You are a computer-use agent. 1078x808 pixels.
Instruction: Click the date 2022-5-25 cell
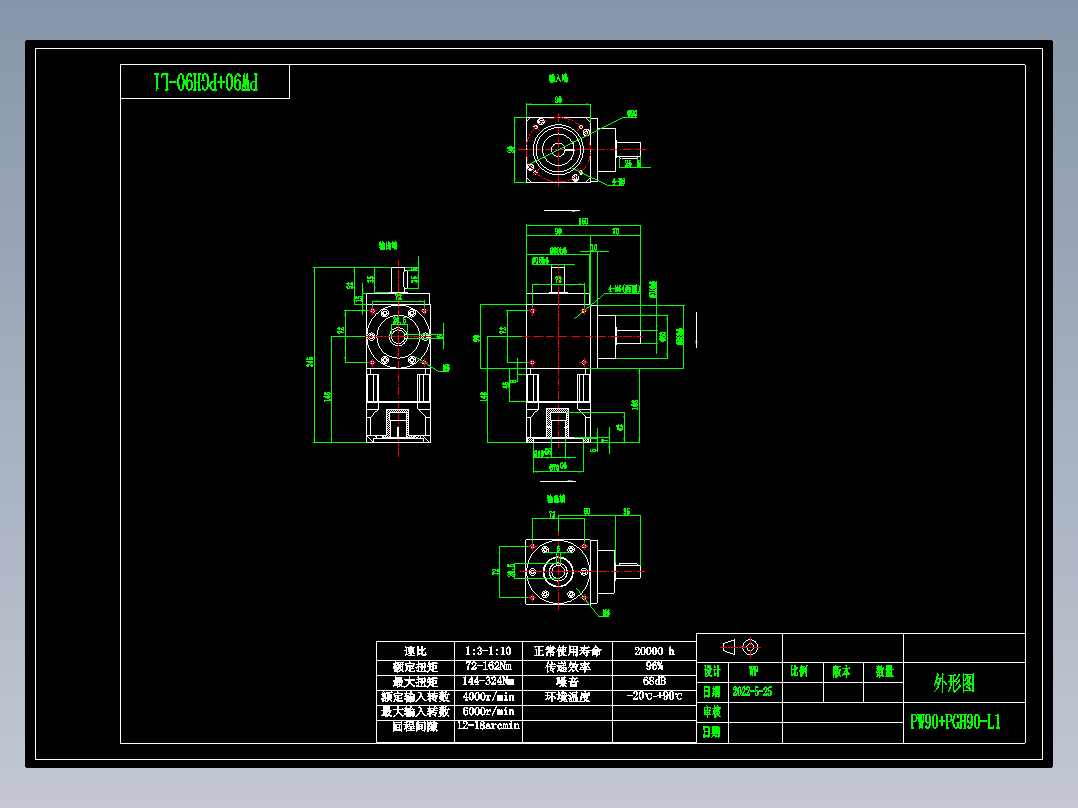click(x=753, y=693)
